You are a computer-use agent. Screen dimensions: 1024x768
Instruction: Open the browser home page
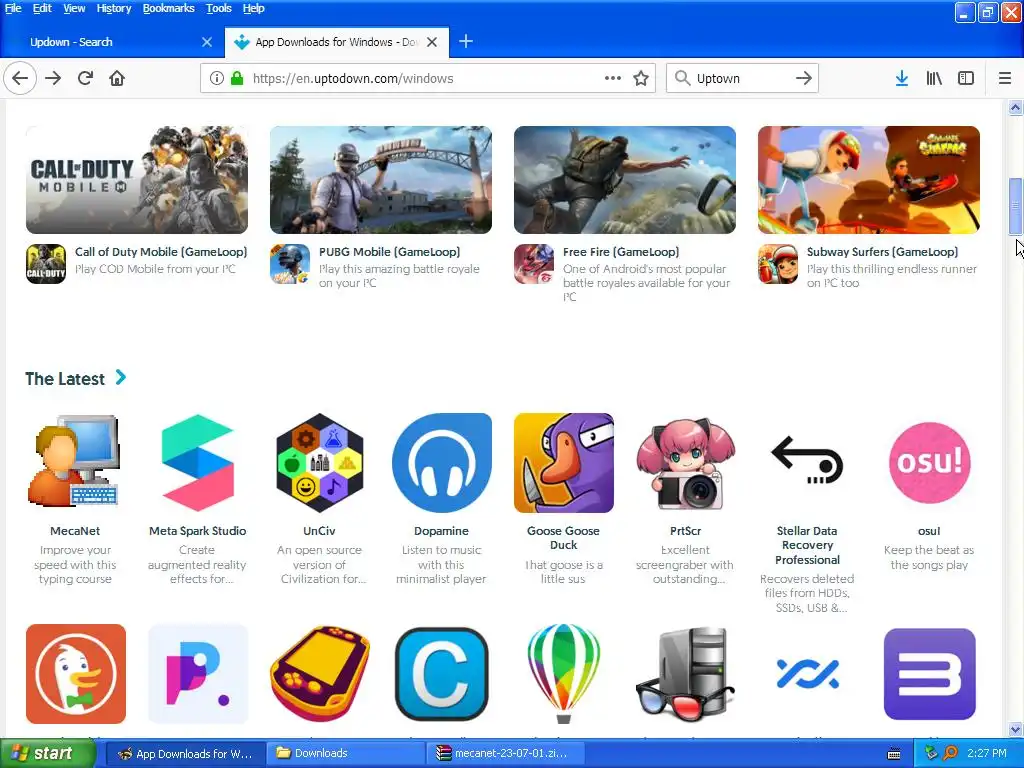[x=117, y=78]
